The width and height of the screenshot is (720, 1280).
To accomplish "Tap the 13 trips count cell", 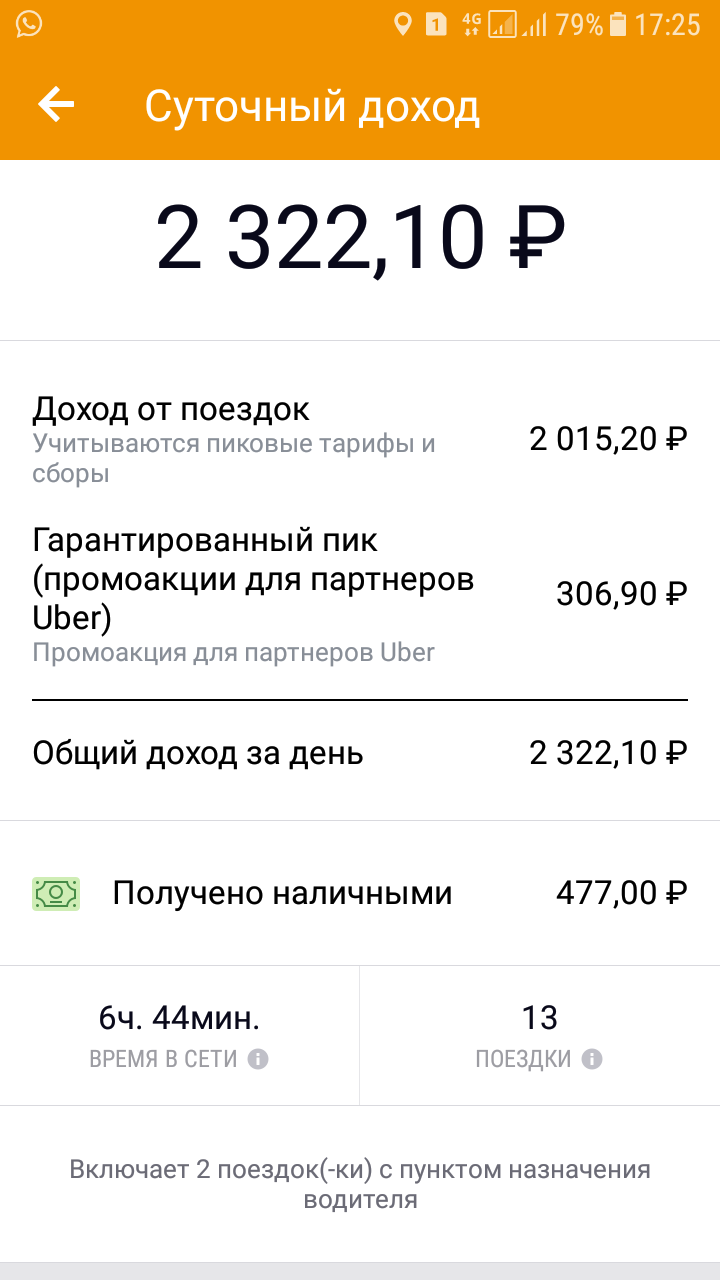I will [539, 1035].
